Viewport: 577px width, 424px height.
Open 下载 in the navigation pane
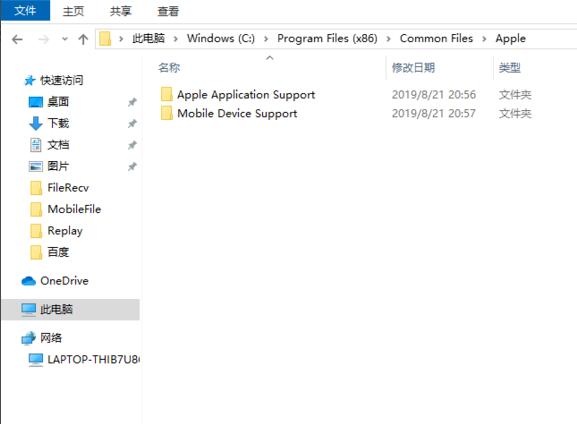[58, 123]
